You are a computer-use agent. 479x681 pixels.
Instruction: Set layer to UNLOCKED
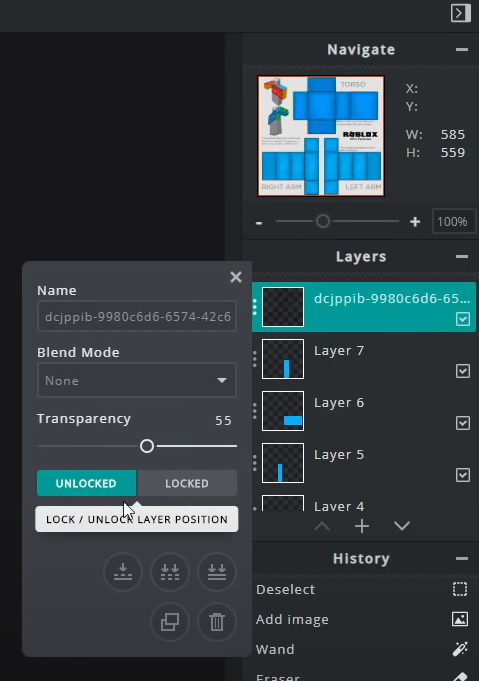click(86, 483)
